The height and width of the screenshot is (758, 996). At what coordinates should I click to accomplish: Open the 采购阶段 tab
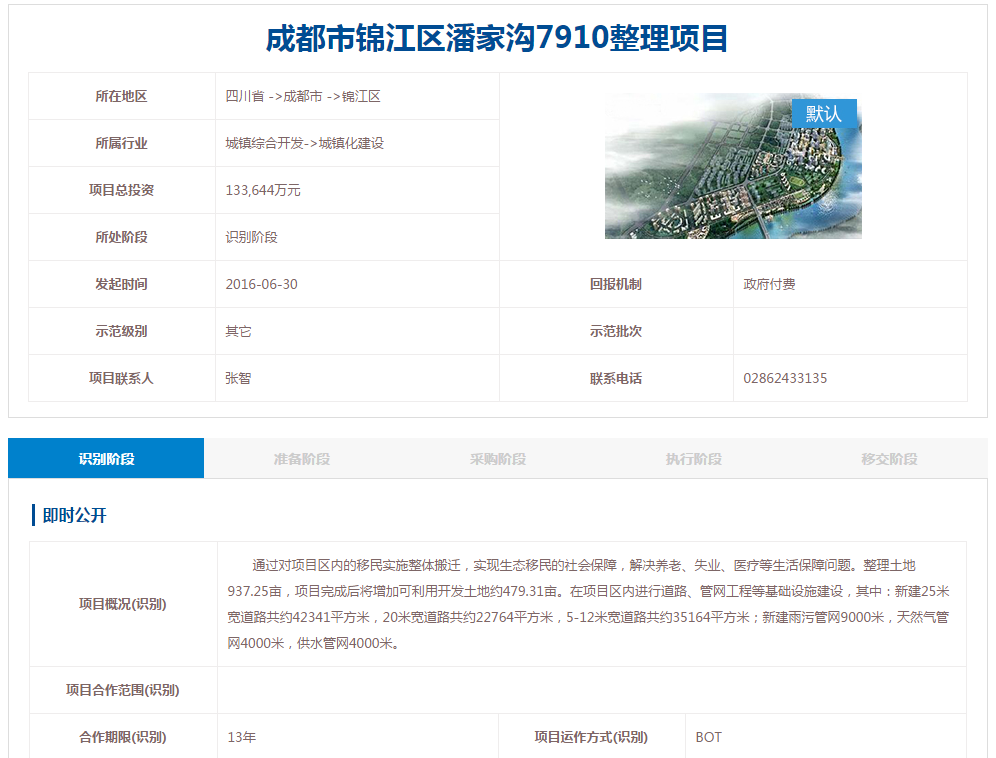click(497, 458)
